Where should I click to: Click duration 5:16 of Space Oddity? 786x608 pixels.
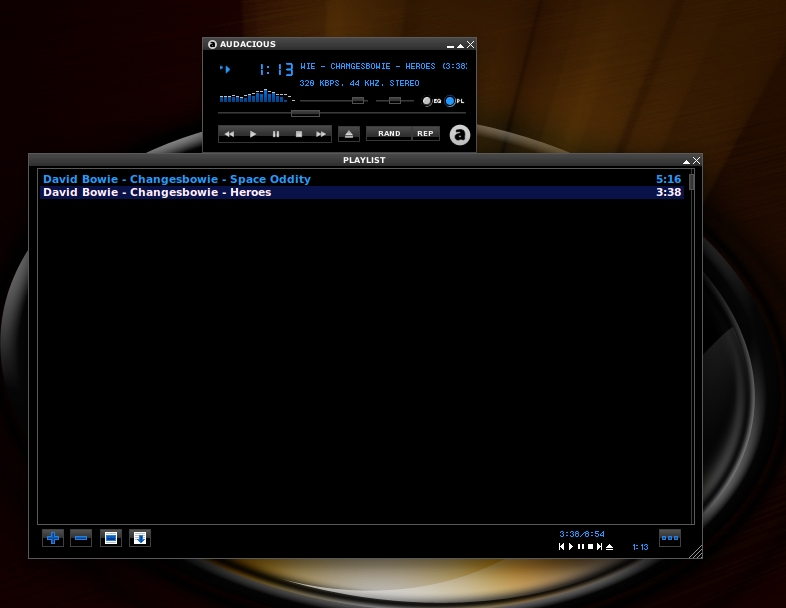669,179
